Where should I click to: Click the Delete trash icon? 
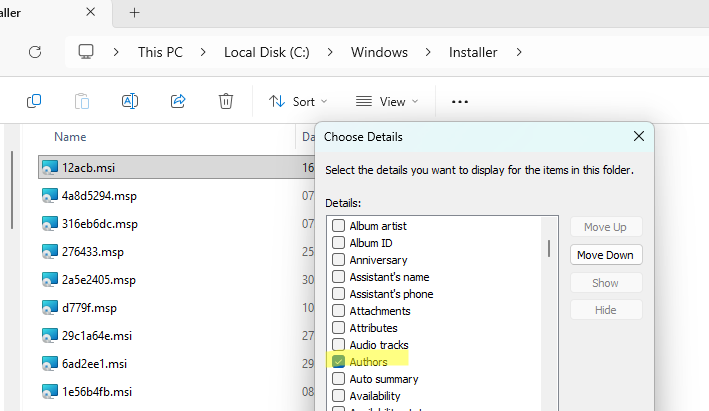[x=226, y=101]
